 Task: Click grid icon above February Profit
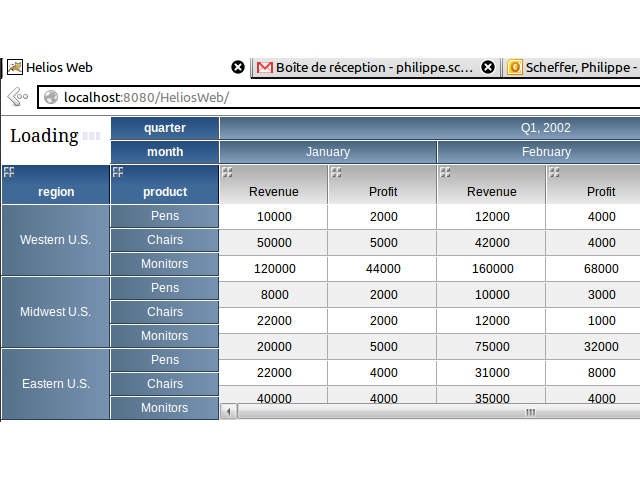554,172
